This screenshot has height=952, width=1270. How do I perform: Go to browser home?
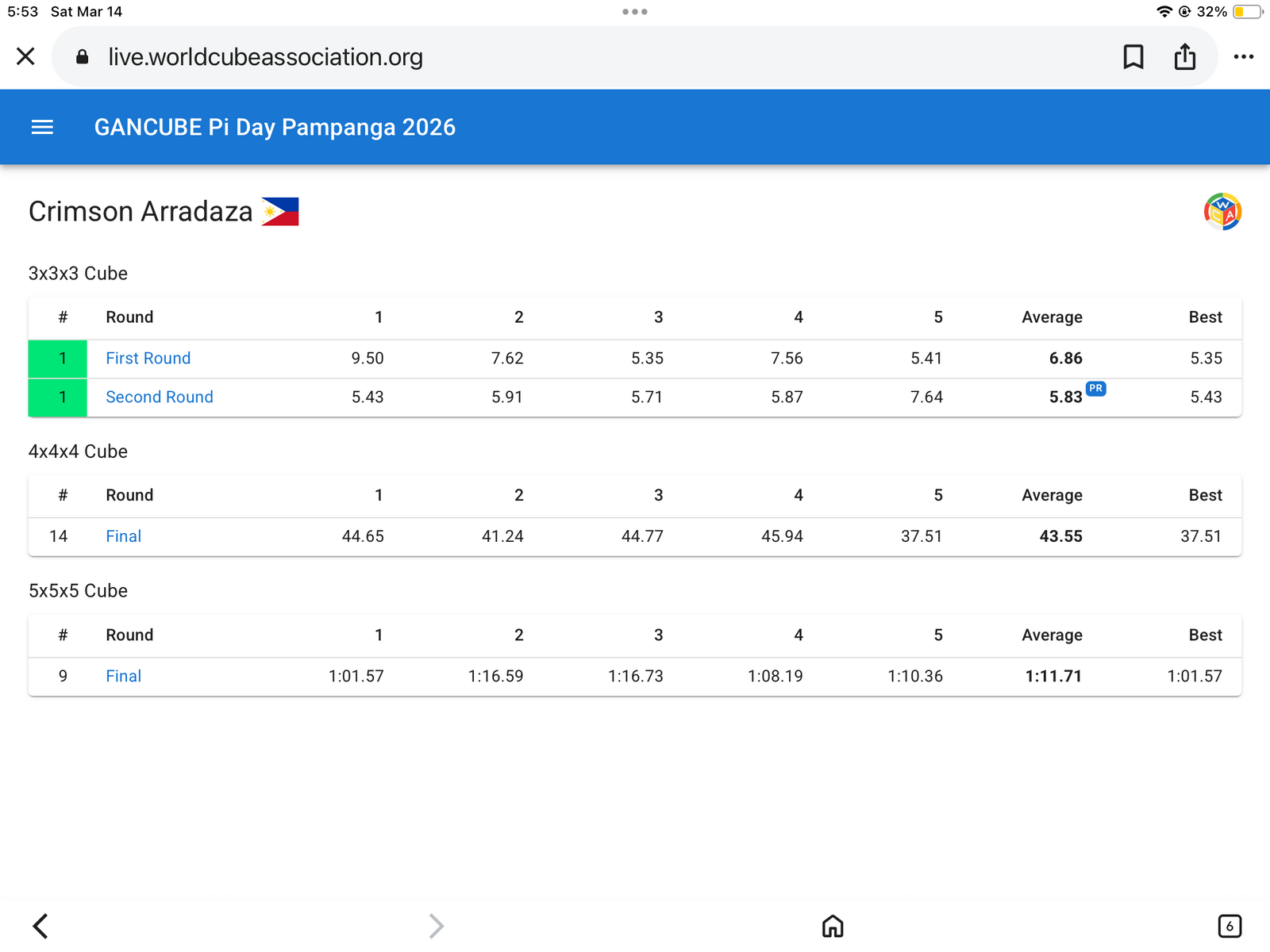pos(833,926)
